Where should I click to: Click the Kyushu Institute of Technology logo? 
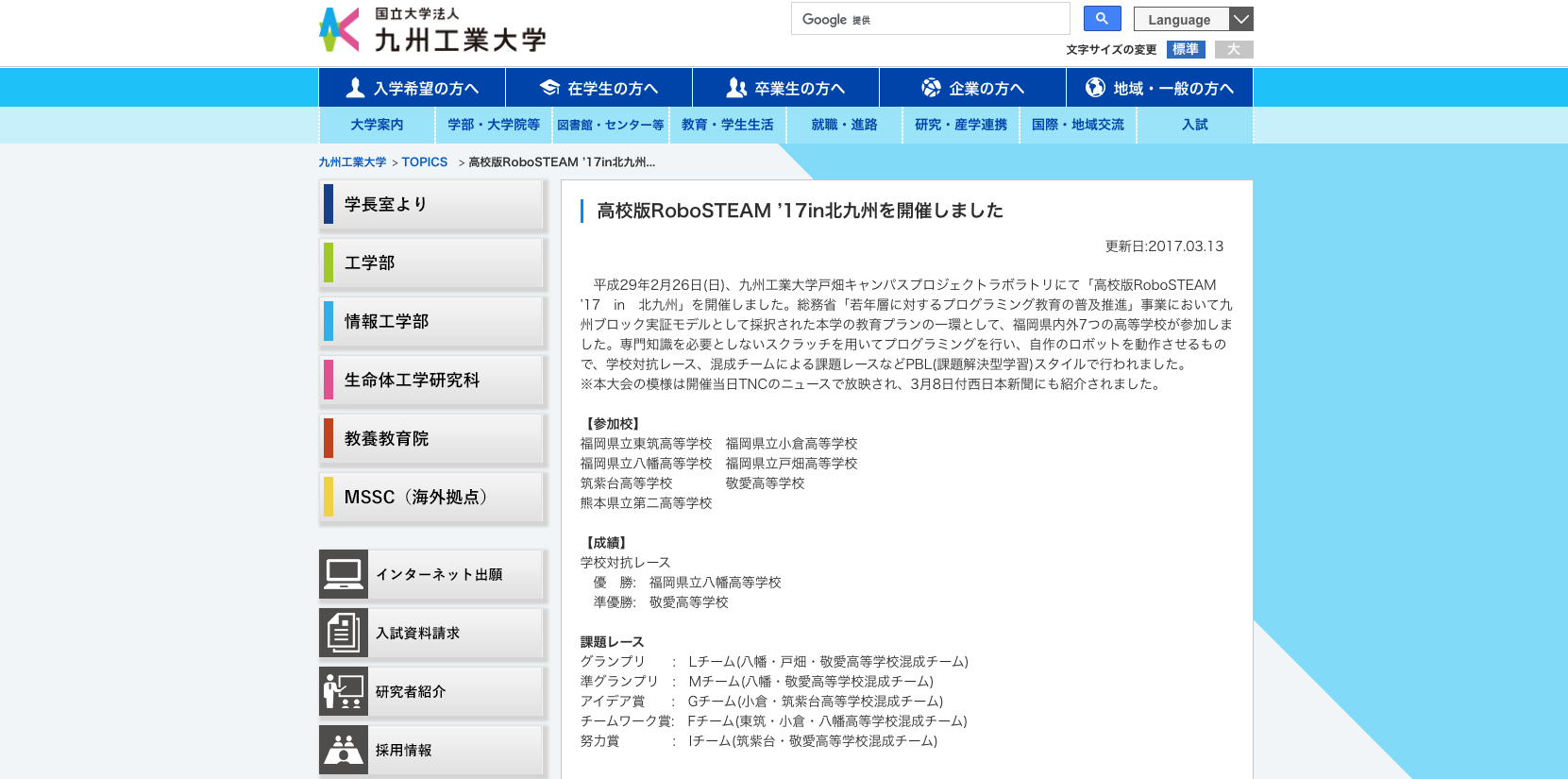(432, 30)
